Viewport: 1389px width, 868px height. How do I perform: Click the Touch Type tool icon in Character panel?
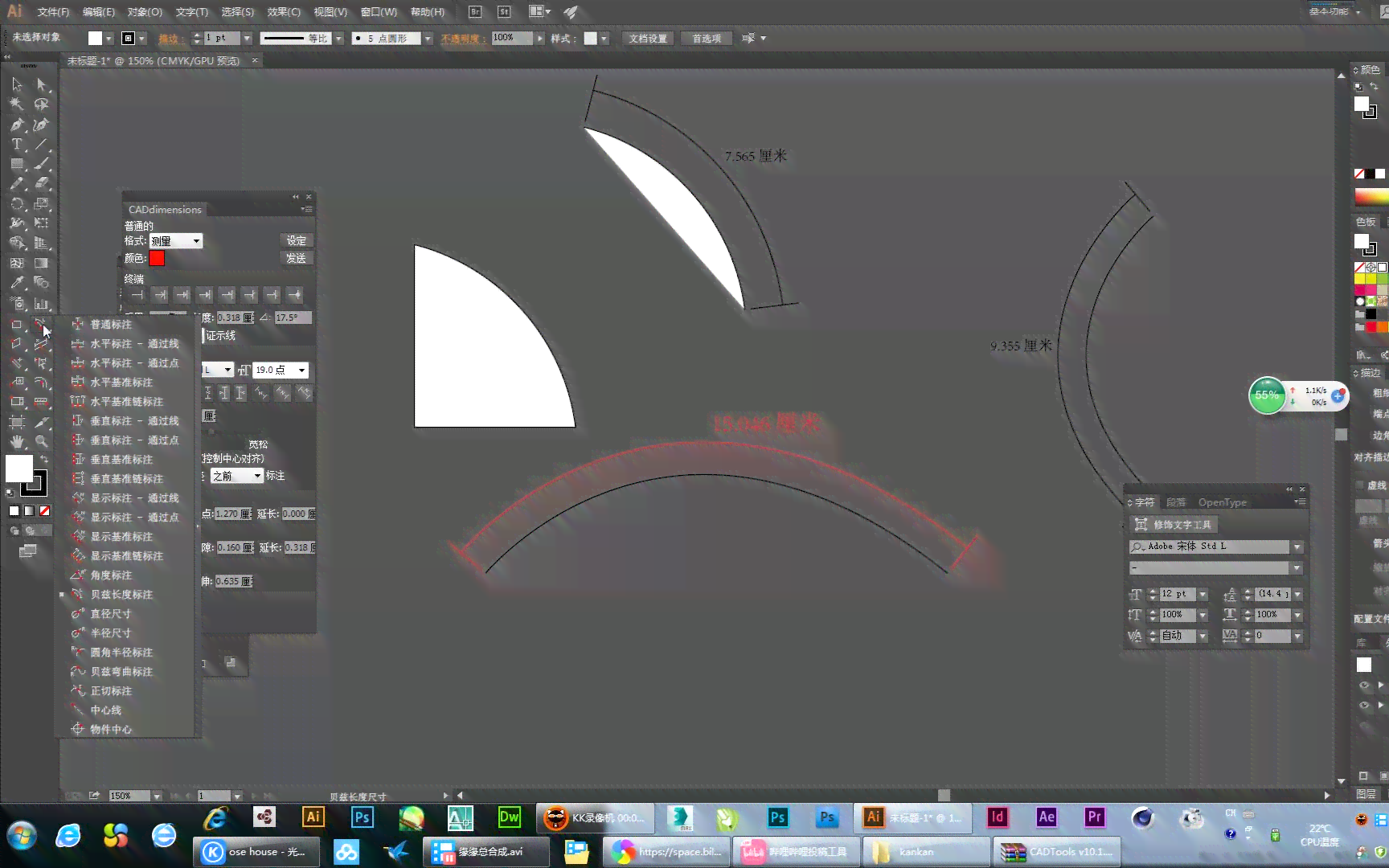point(1141,525)
